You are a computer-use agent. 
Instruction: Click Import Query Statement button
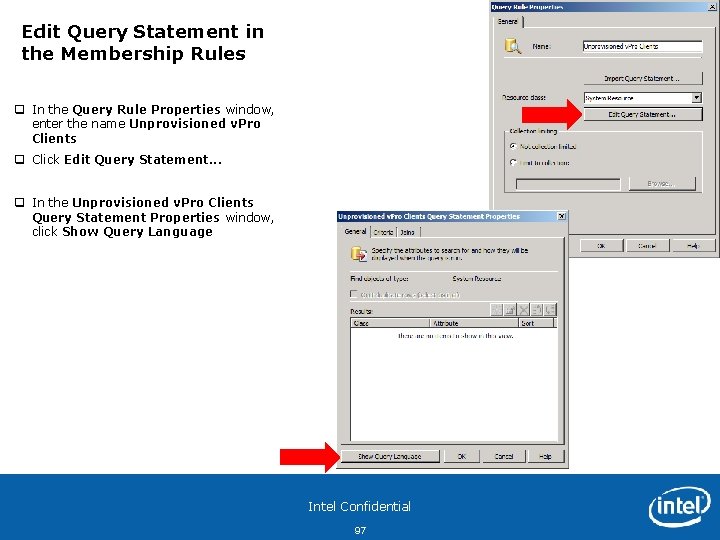(642, 78)
